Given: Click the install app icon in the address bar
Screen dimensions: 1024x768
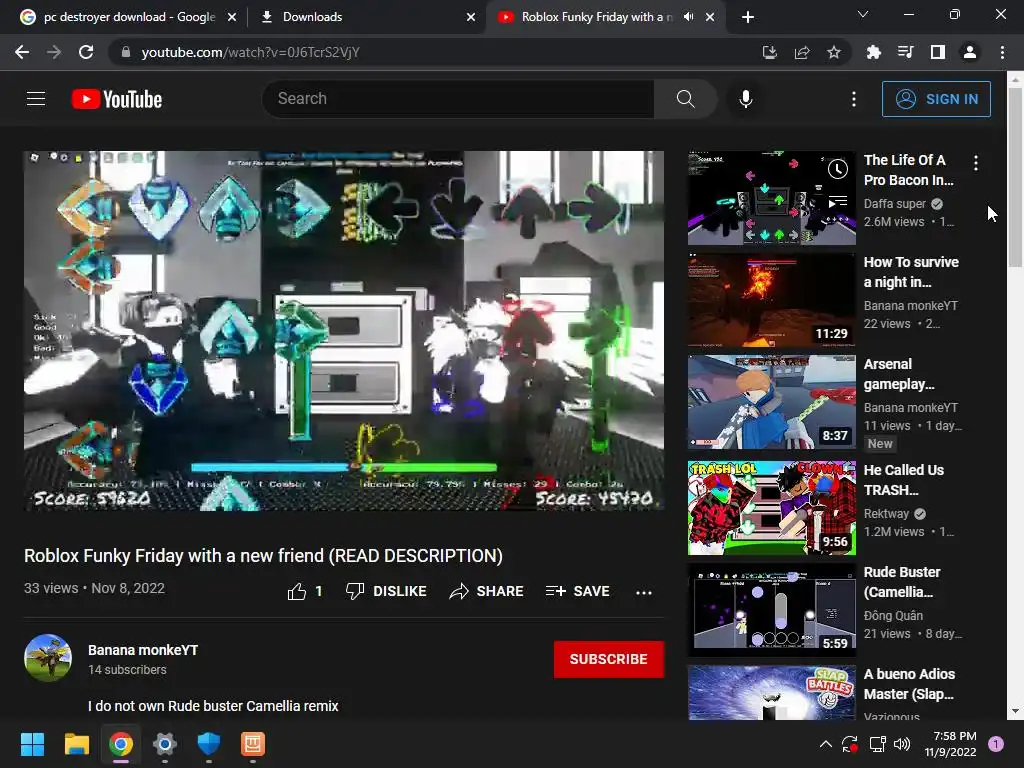Looking at the screenshot, I should pyautogui.click(x=769, y=52).
